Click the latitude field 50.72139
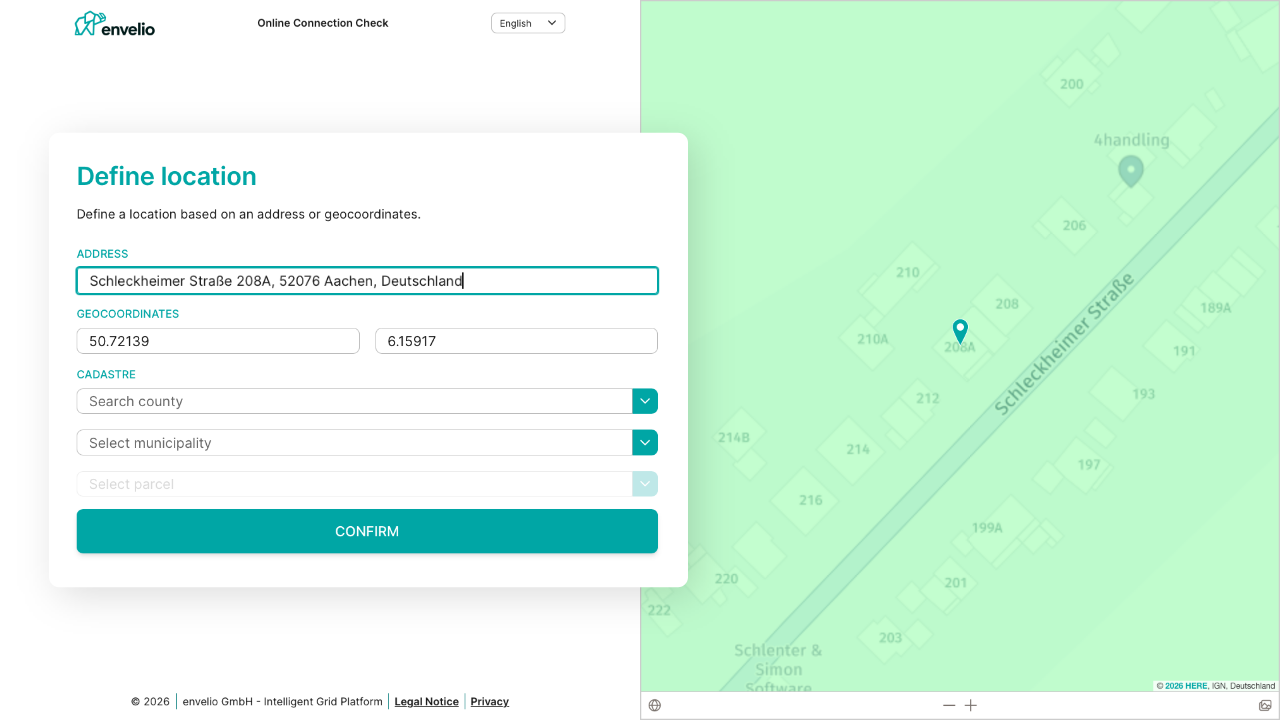This screenshot has height=720, width=1280. (x=218, y=341)
